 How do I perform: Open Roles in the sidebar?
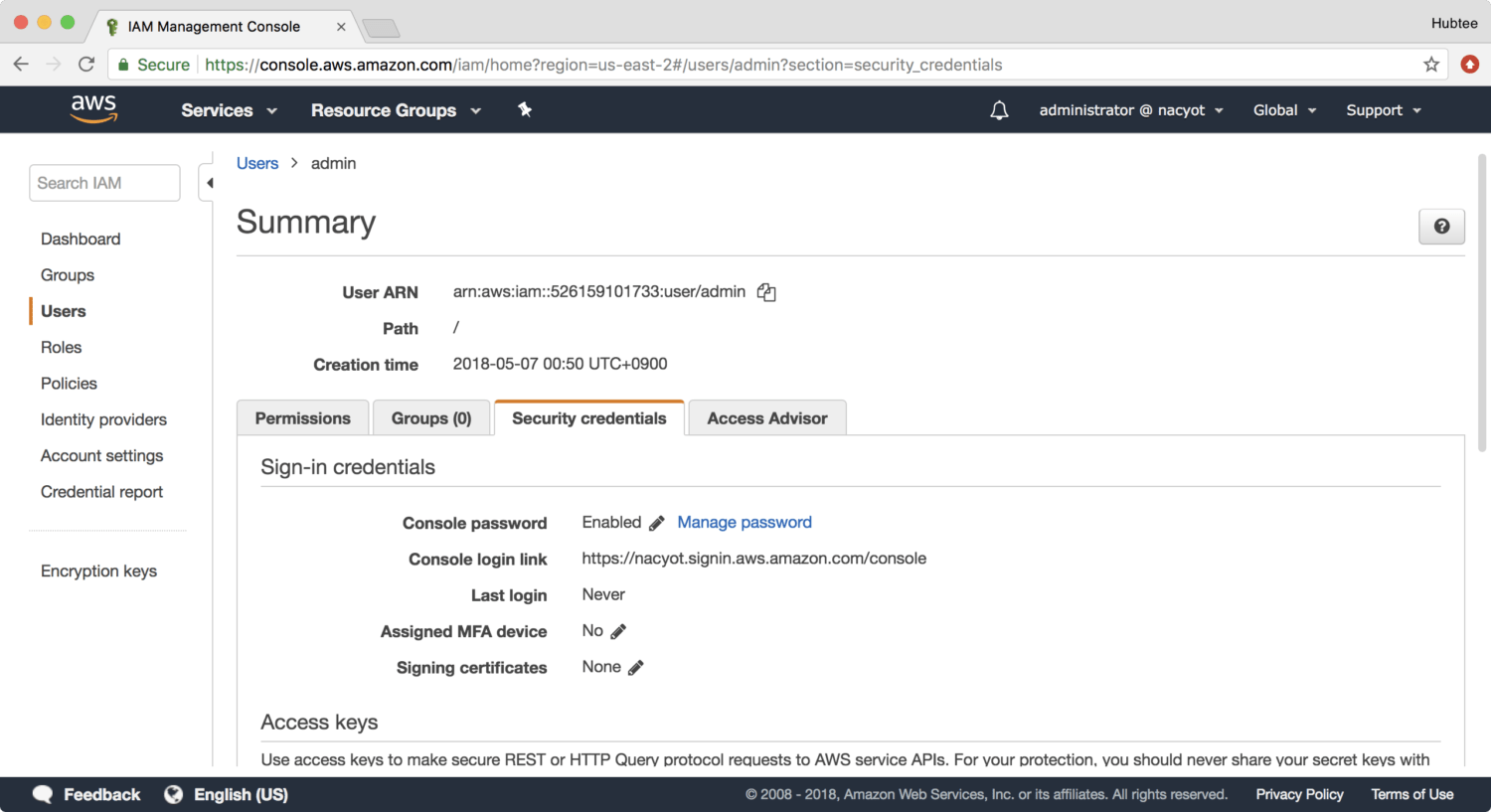[62, 347]
